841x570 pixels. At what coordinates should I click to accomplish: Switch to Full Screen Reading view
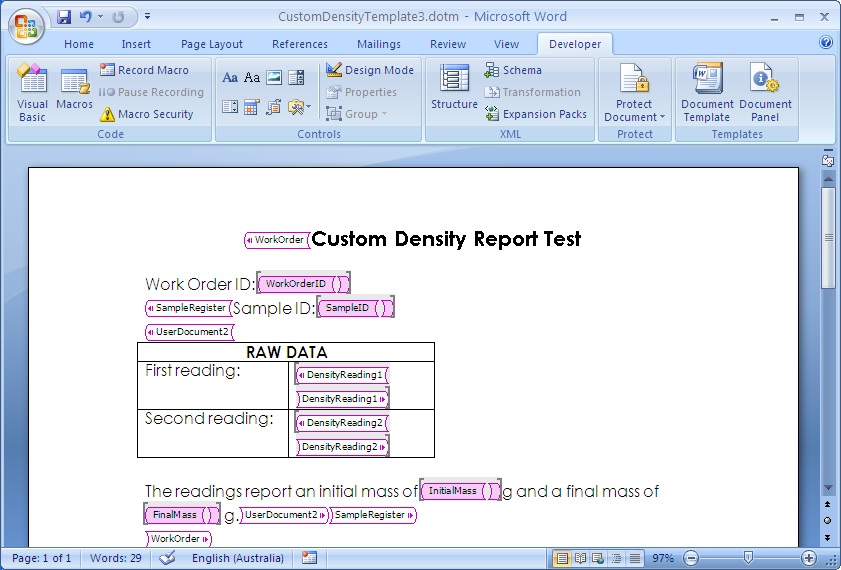(580, 558)
